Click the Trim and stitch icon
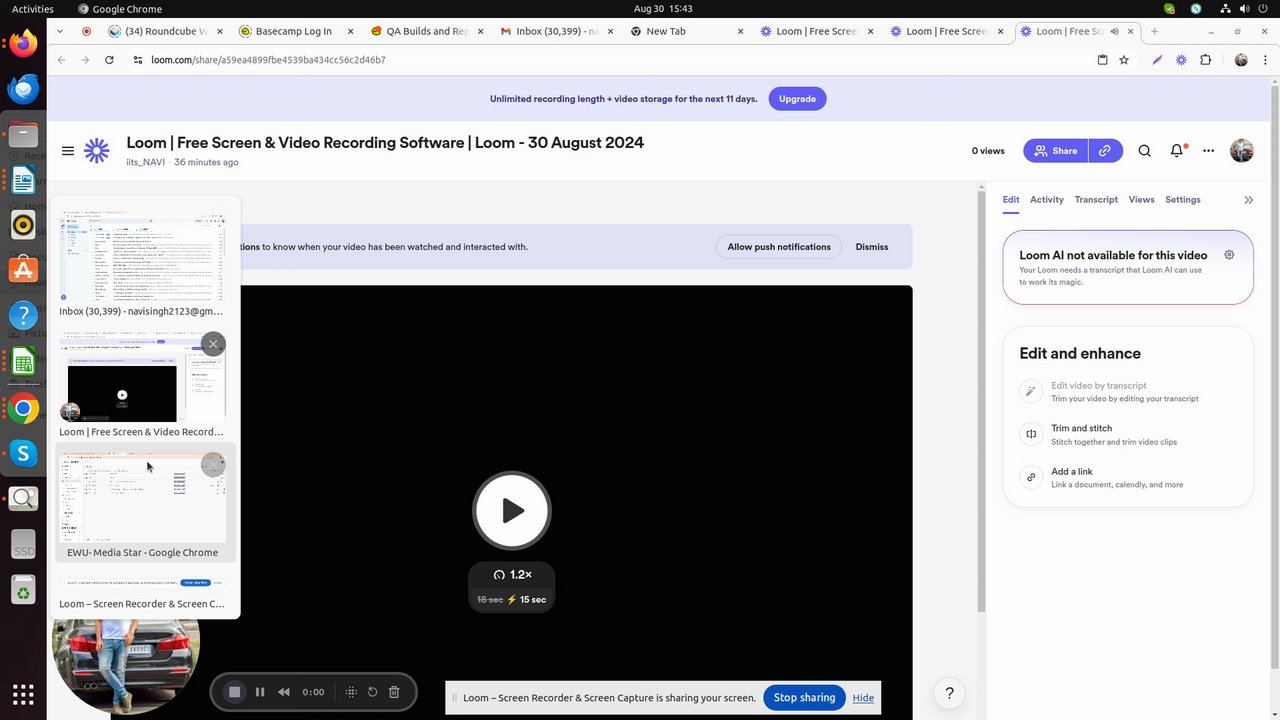The image size is (1280, 720). 1031,434
